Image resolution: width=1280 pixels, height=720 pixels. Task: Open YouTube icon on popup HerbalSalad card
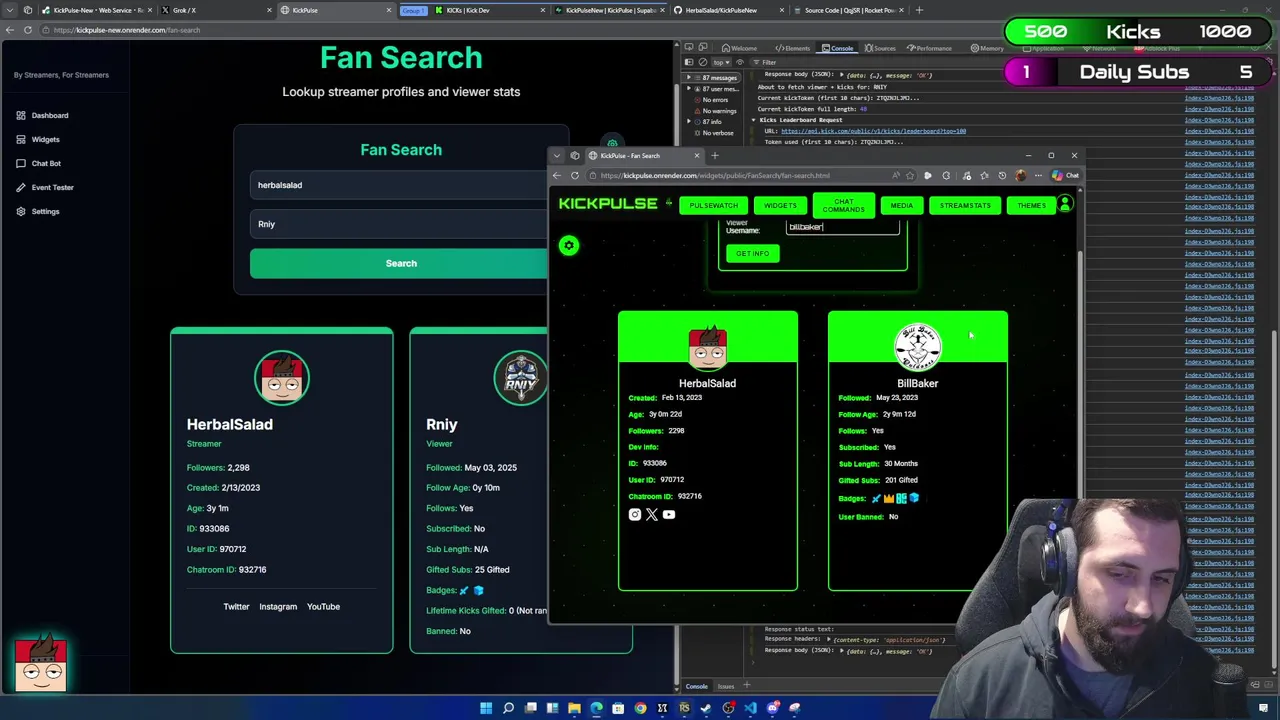pos(669,515)
